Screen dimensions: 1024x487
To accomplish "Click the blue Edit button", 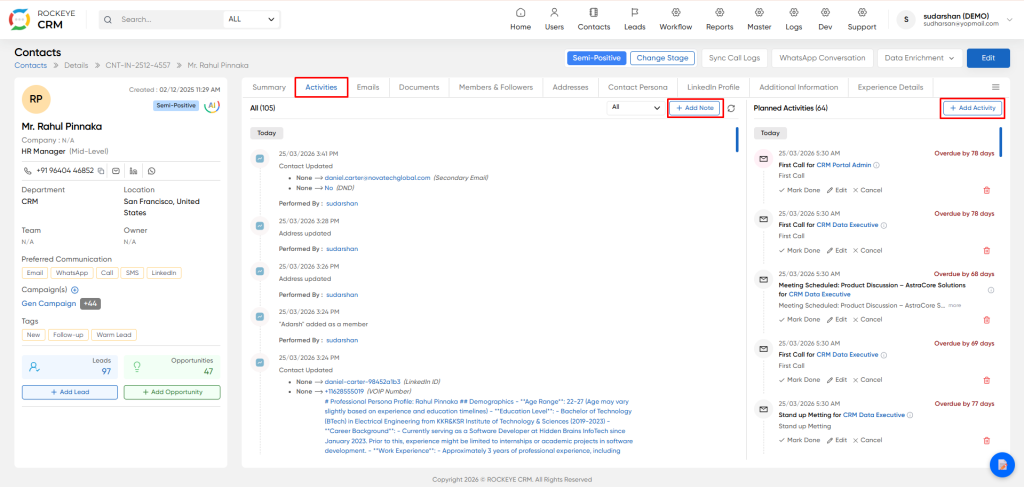I will (988, 58).
